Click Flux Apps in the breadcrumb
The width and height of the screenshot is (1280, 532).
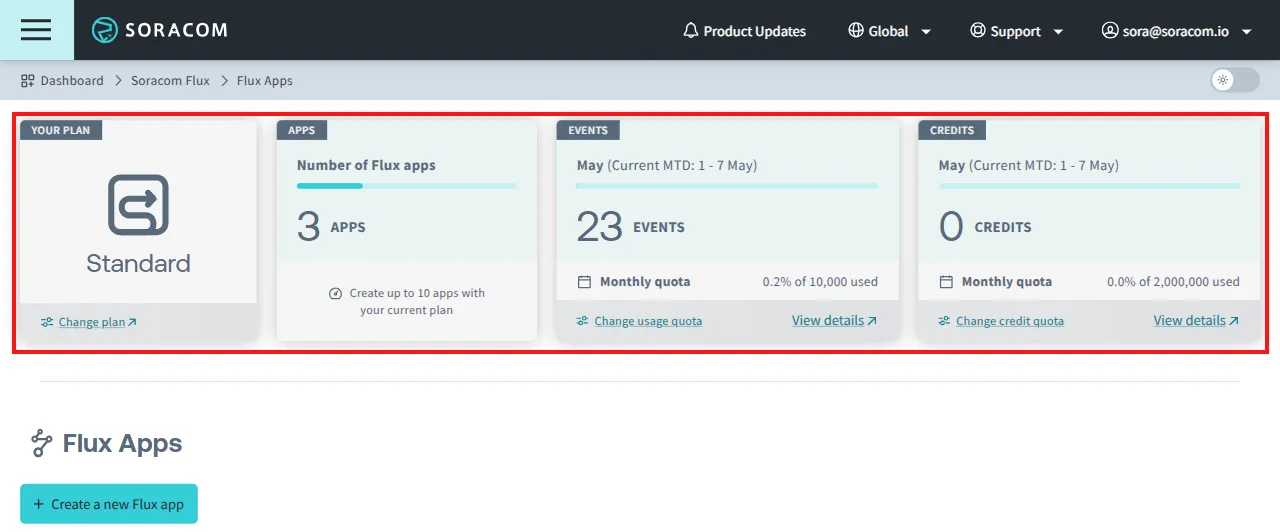coord(265,80)
